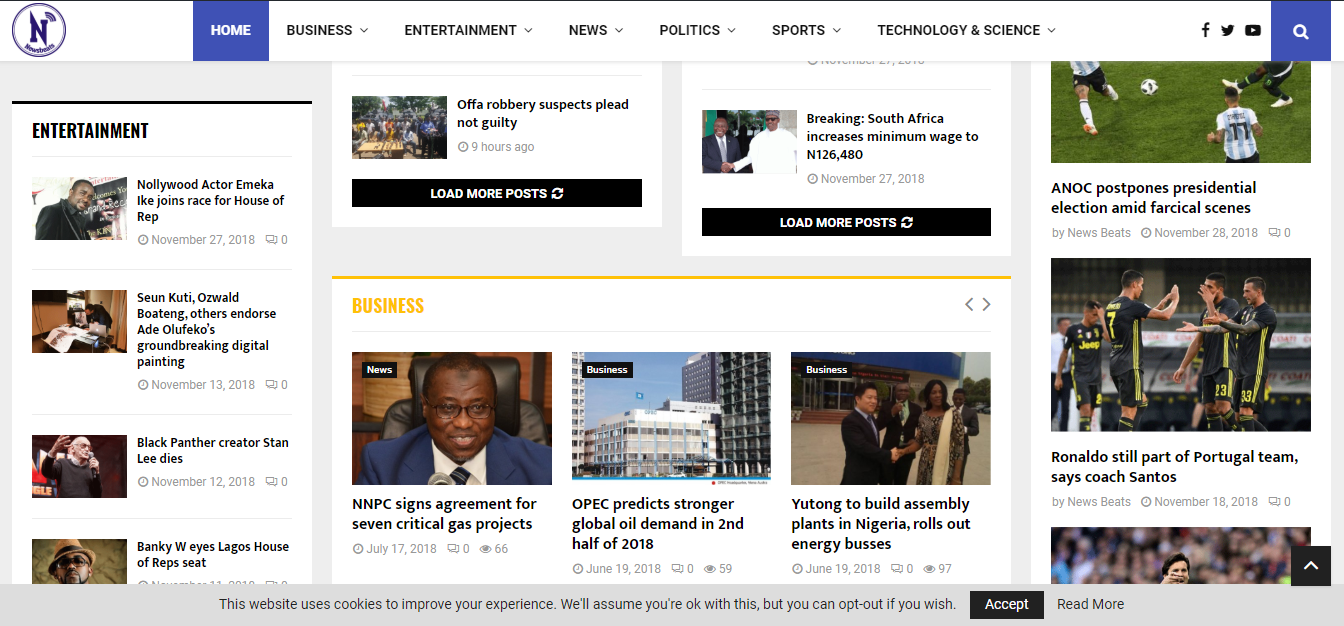The image size is (1344, 626).
Task: Accept the cookies notice
Action: [1006, 604]
